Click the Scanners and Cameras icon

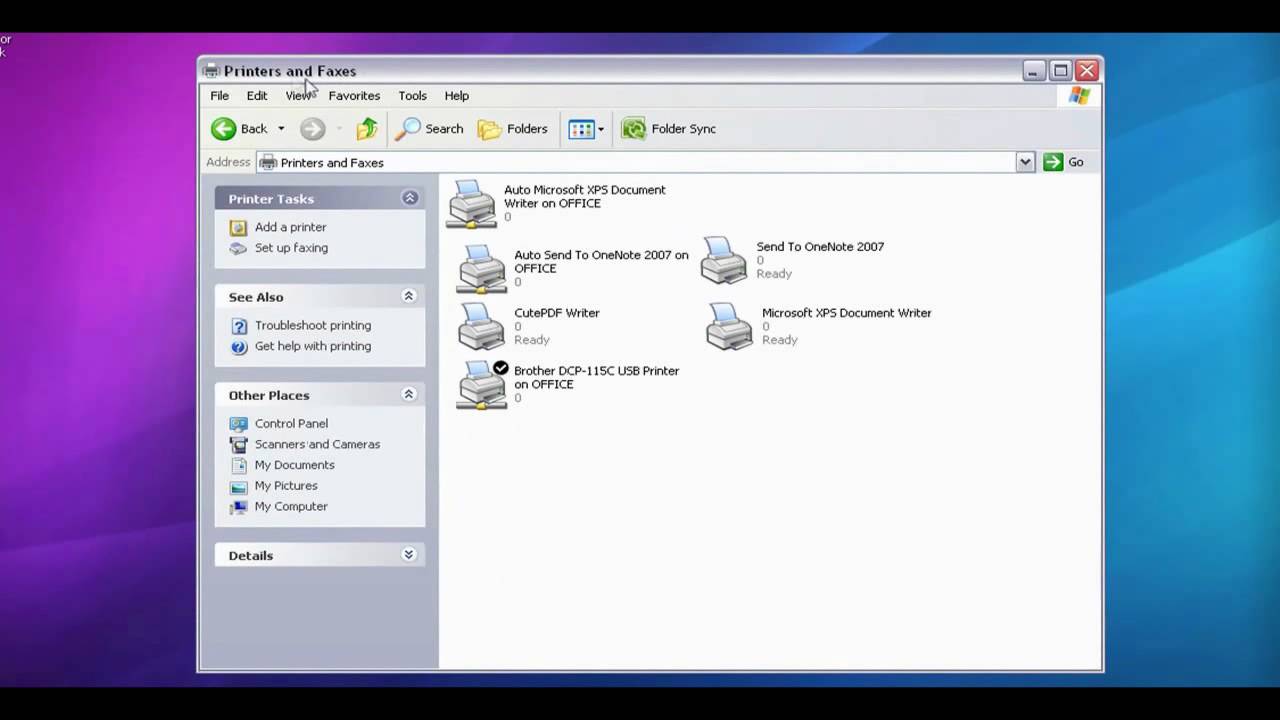238,445
